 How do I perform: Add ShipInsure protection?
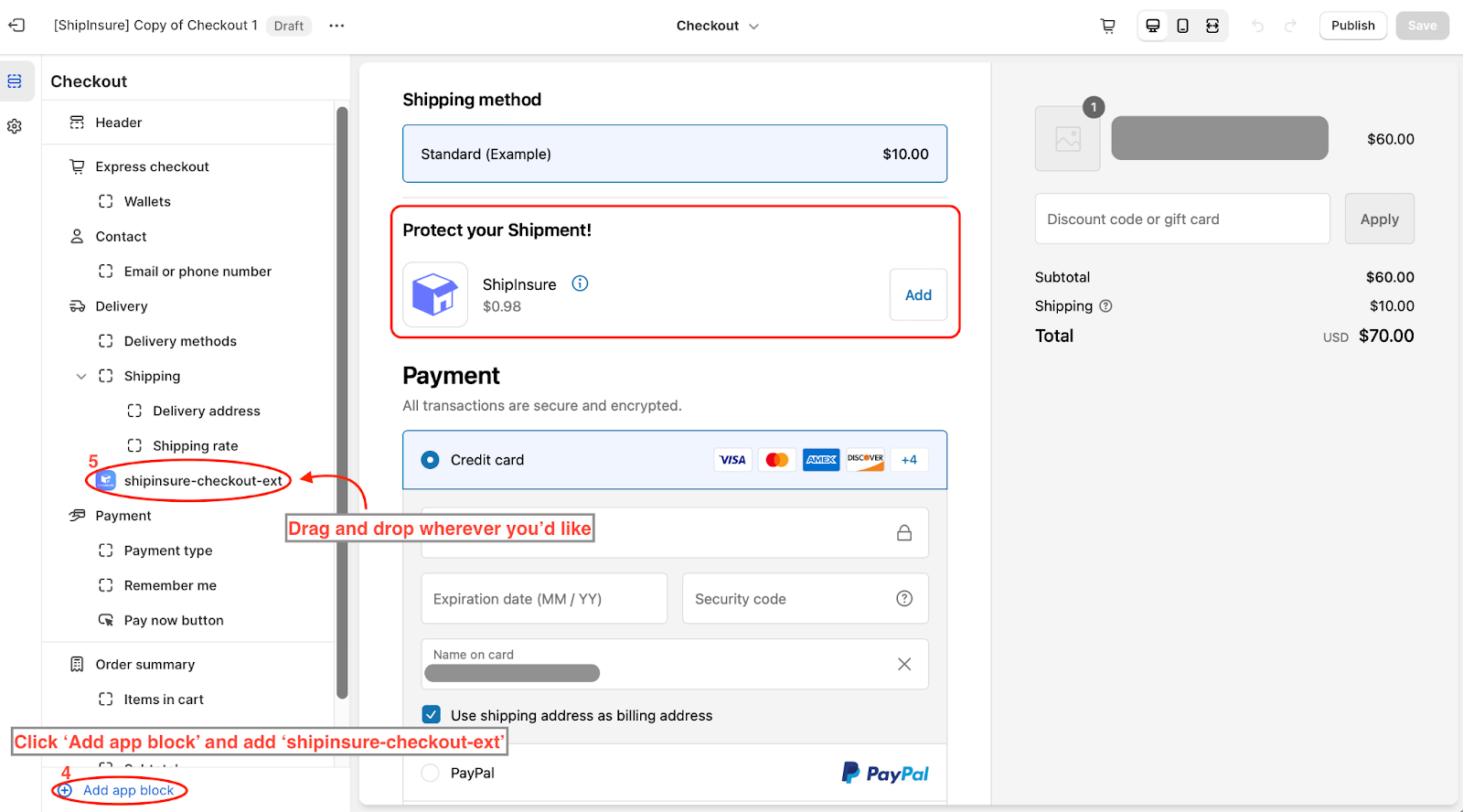(x=918, y=294)
